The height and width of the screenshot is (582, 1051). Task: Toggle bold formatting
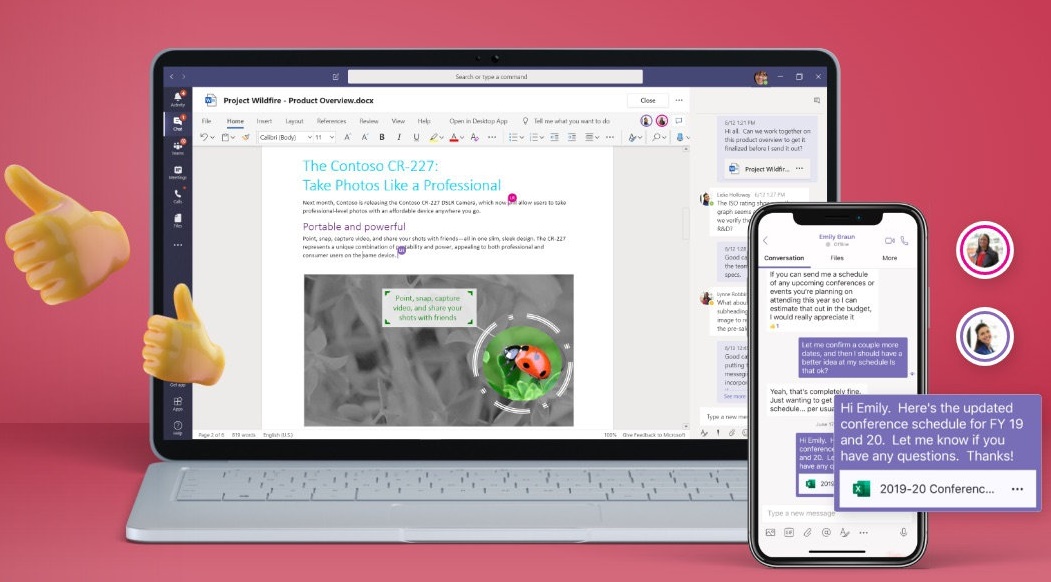[x=382, y=137]
